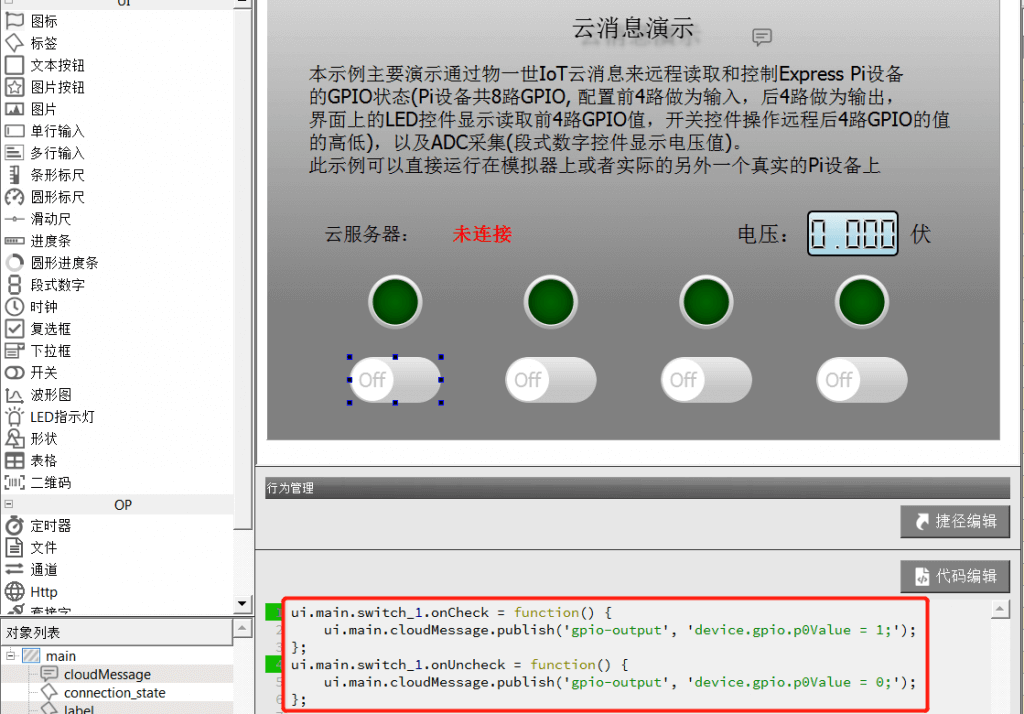The image size is (1024, 714).
Task: Select main in the object list
Action: [61, 656]
